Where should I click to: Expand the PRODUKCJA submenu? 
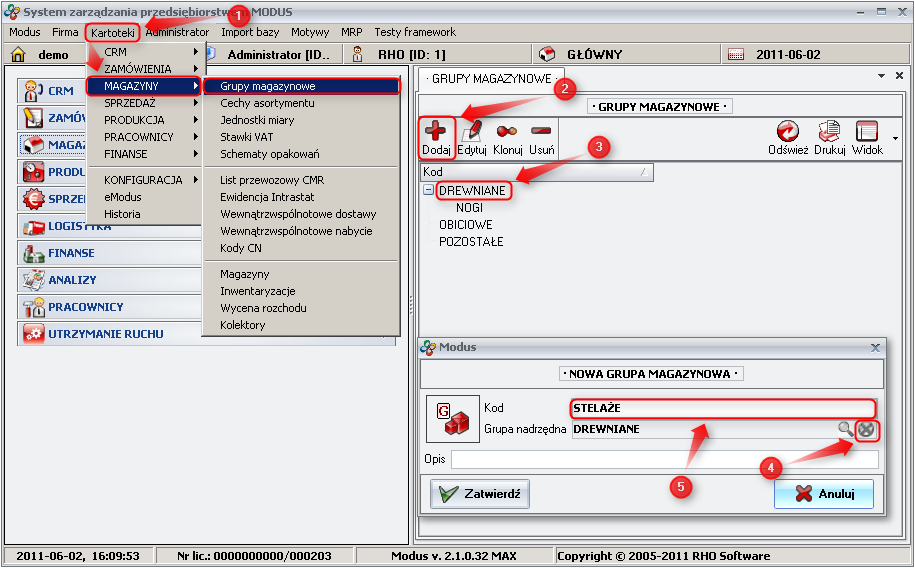click(x=145, y=120)
